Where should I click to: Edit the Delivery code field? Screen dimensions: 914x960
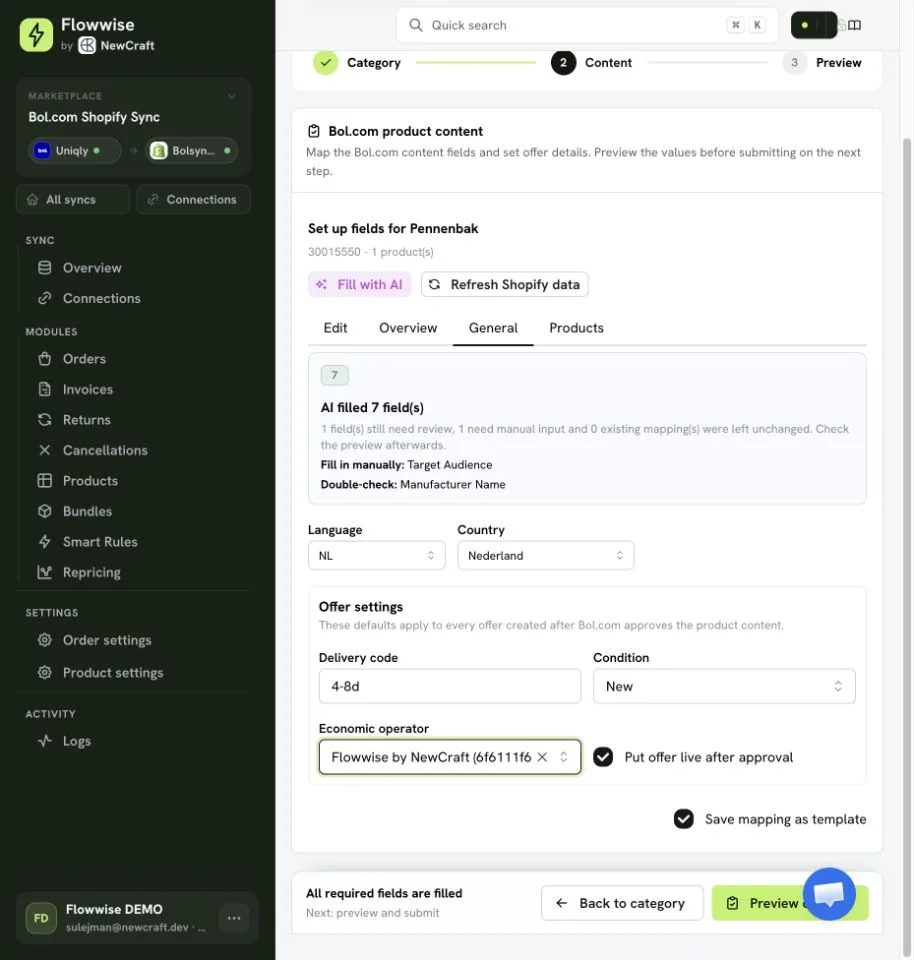pyautogui.click(x=449, y=686)
